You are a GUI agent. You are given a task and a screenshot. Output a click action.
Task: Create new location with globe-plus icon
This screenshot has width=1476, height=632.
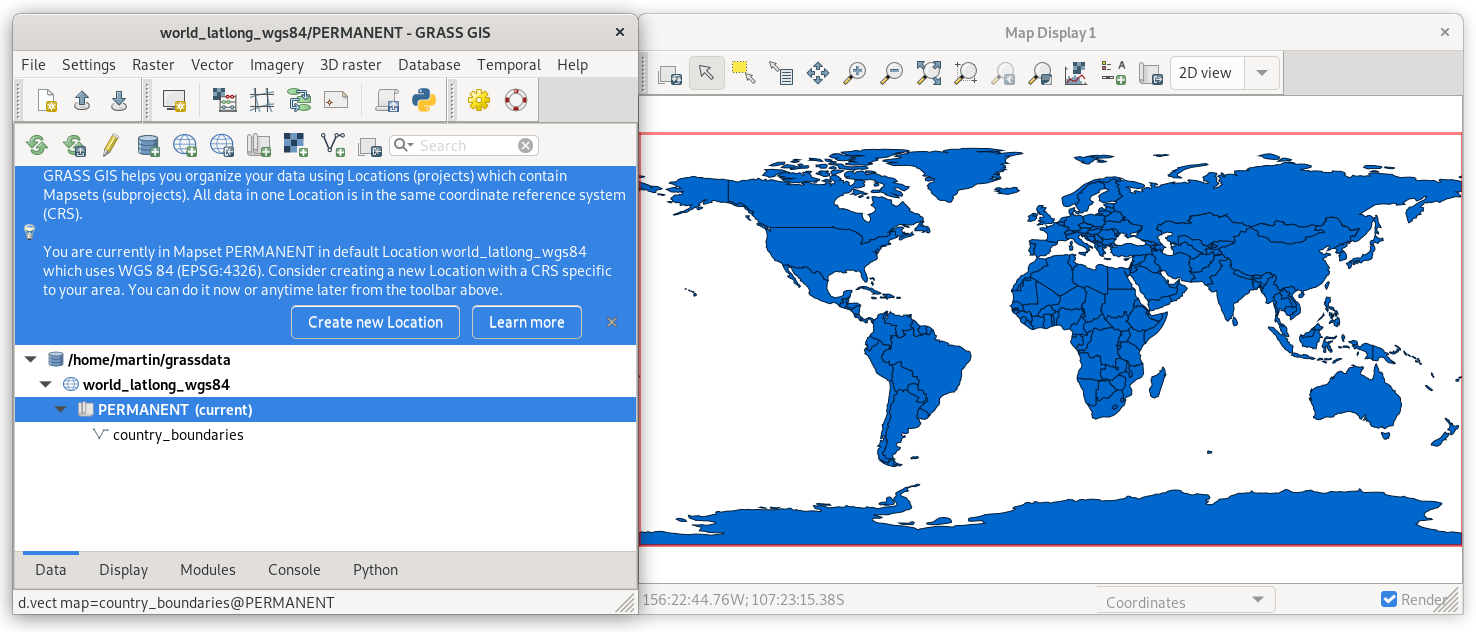pyautogui.click(x=185, y=146)
